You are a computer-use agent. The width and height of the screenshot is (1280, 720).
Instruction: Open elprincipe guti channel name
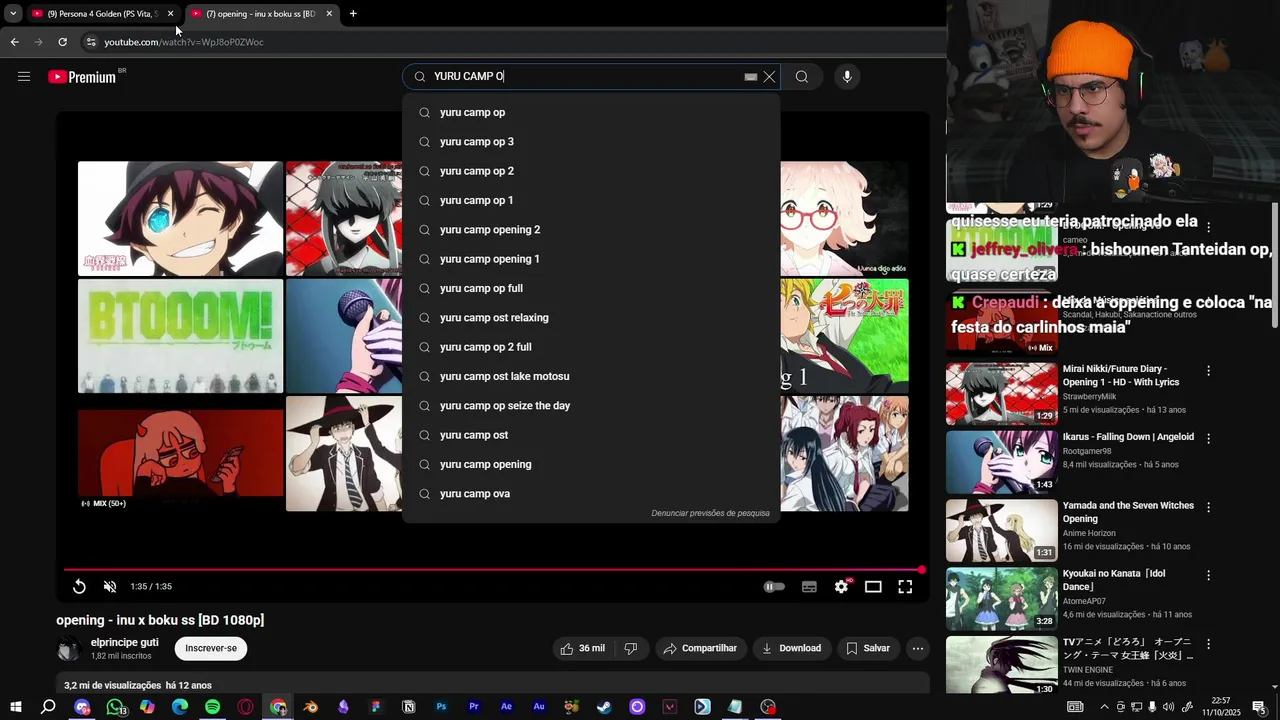click(125, 642)
